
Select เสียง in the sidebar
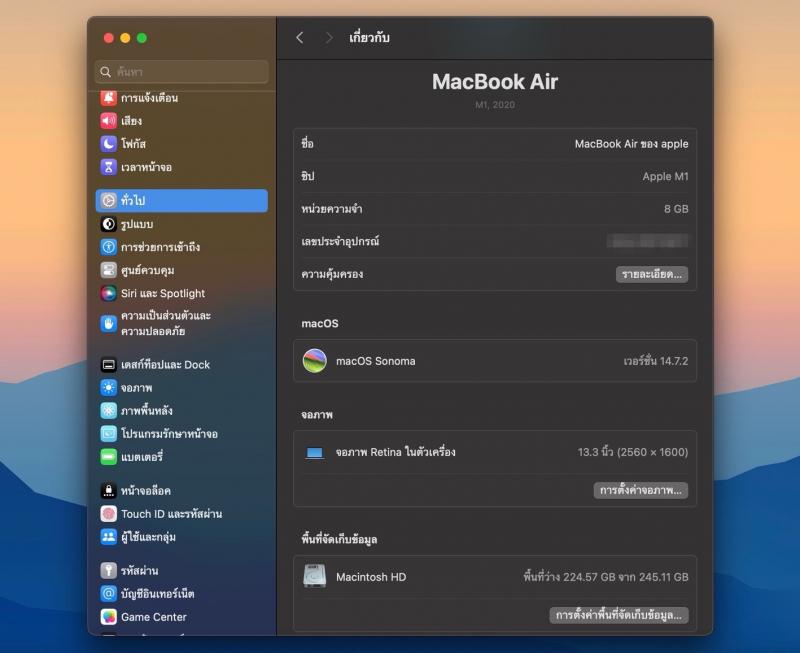(x=132, y=121)
